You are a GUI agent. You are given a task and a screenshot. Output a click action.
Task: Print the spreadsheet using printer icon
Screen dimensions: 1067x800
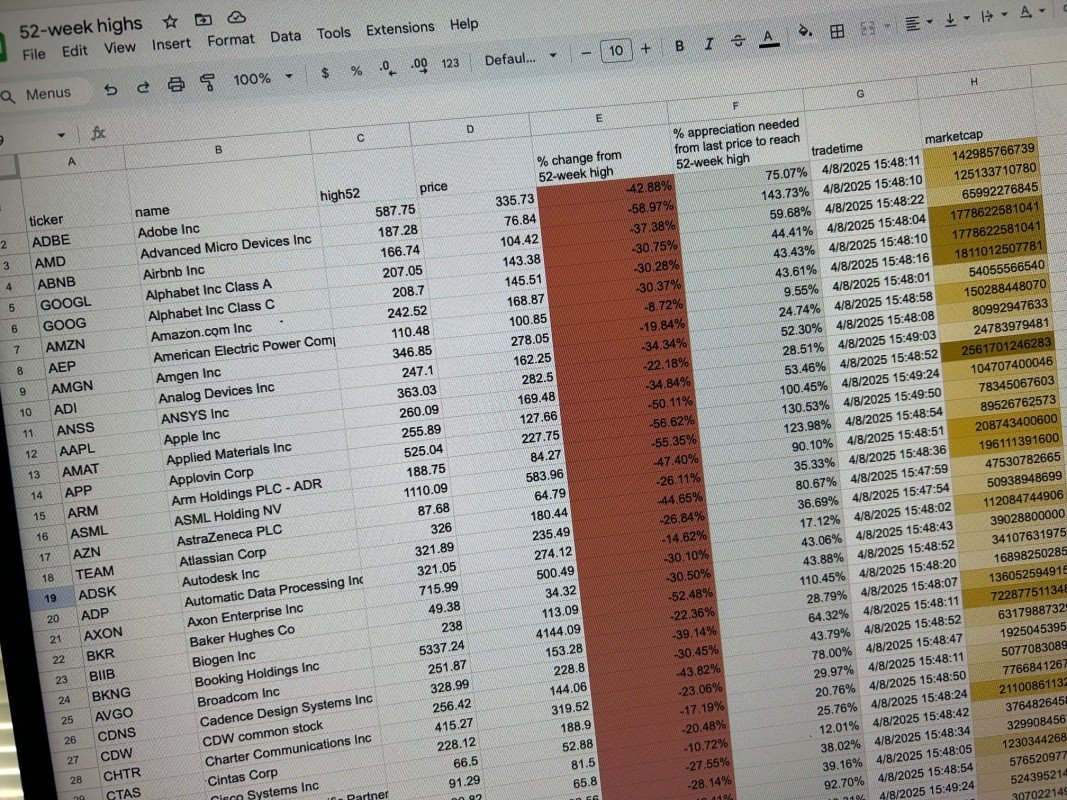point(176,84)
